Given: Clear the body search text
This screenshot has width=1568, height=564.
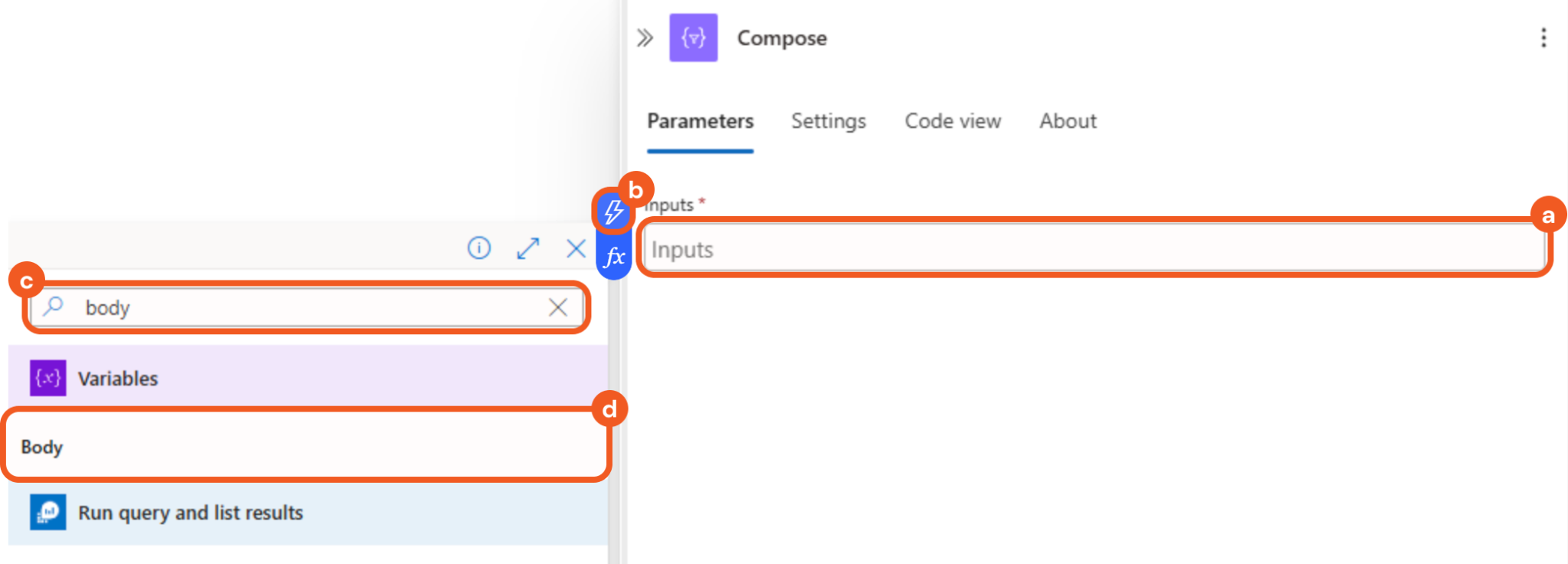Looking at the screenshot, I should (x=558, y=307).
